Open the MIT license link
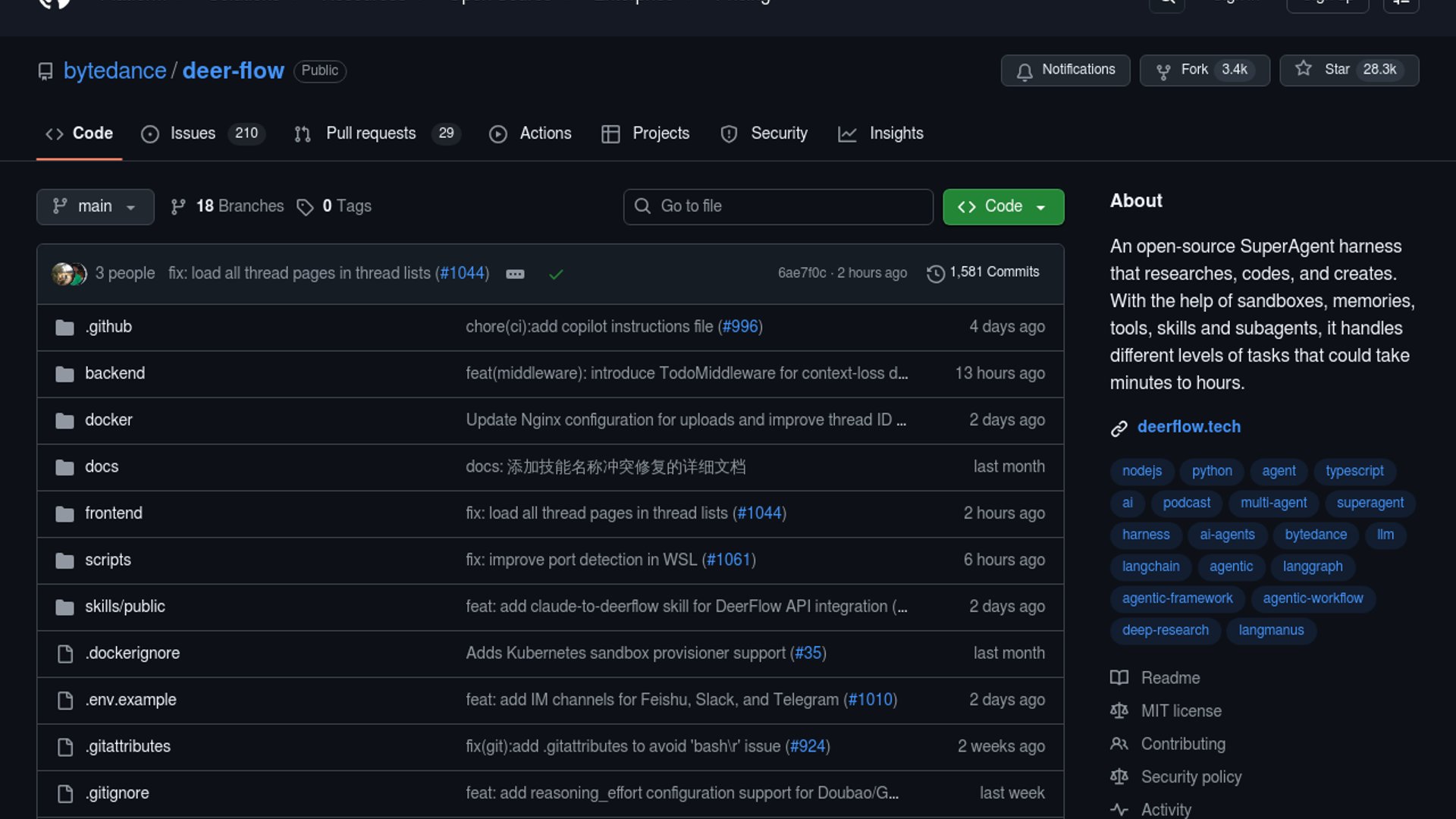 1181,711
